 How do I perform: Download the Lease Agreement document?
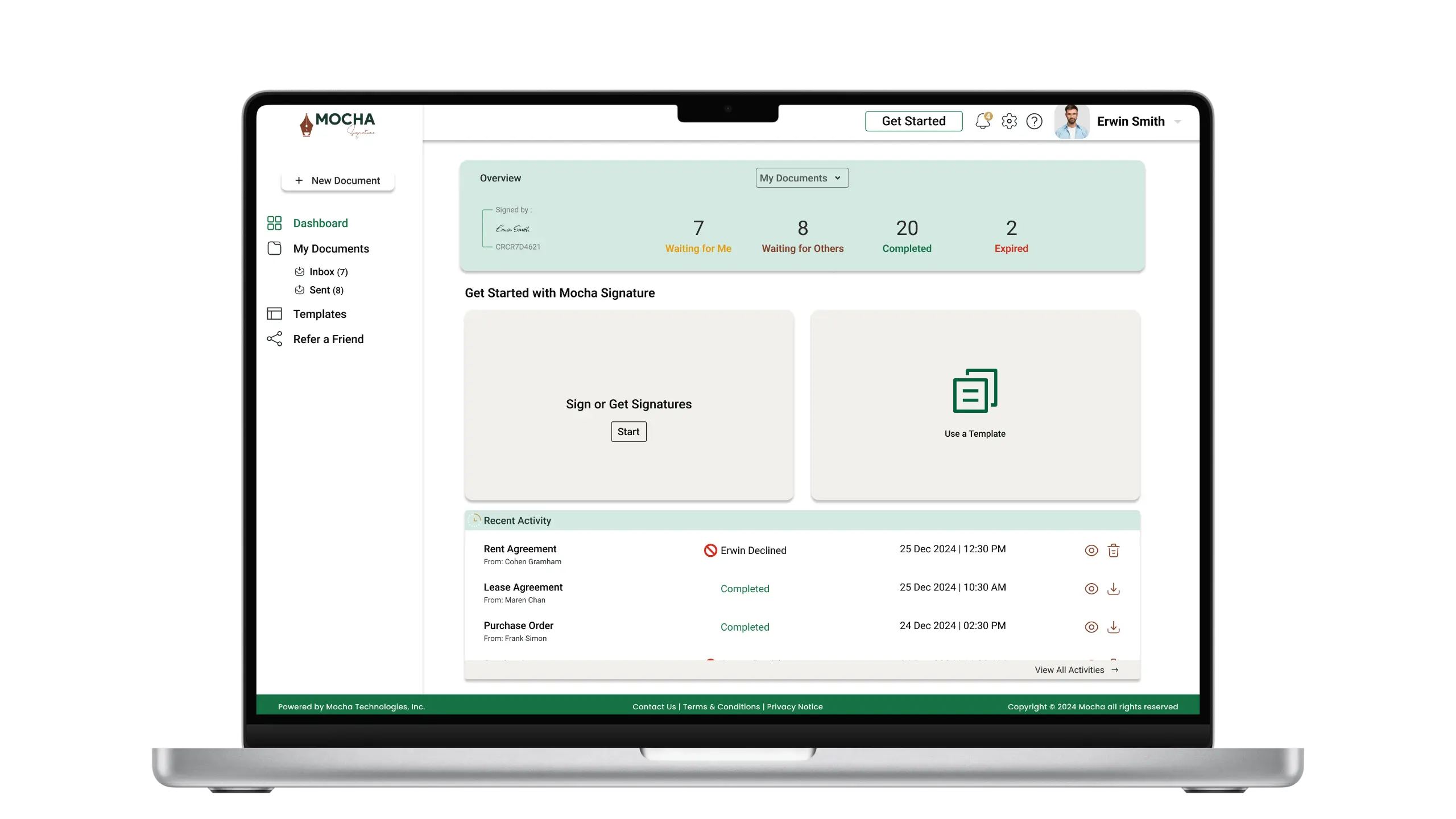pyautogui.click(x=1113, y=589)
